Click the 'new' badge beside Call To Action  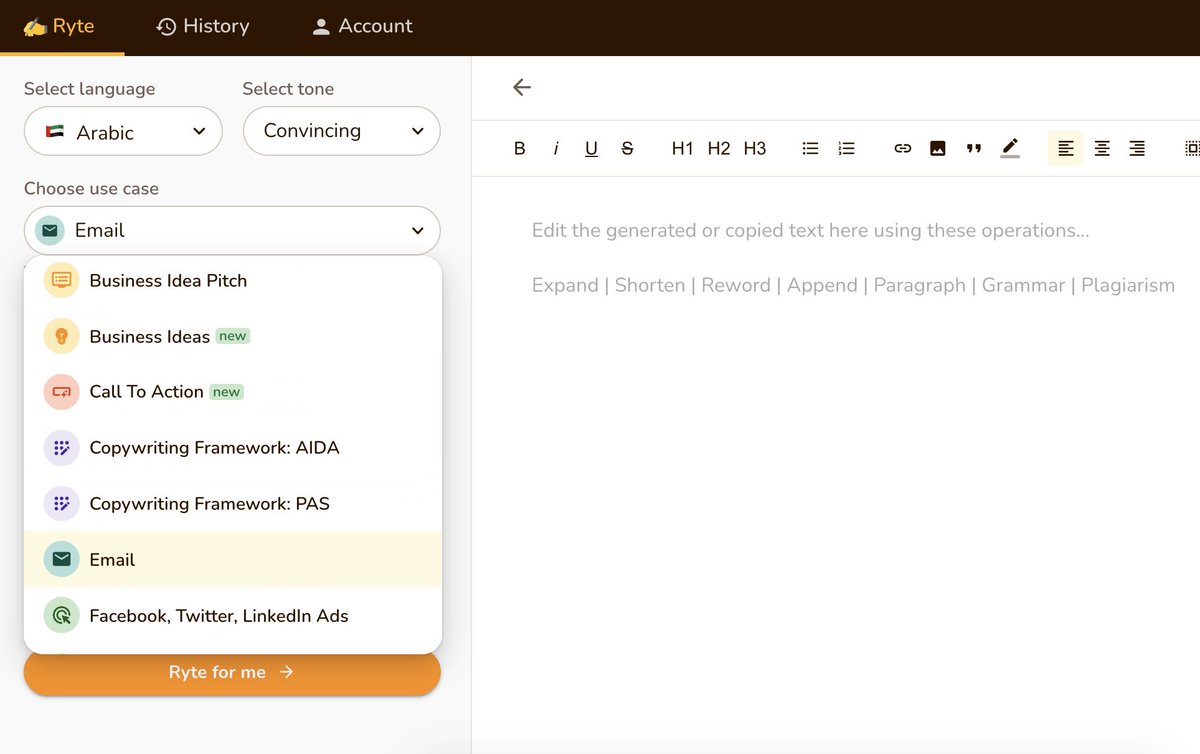click(x=227, y=392)
